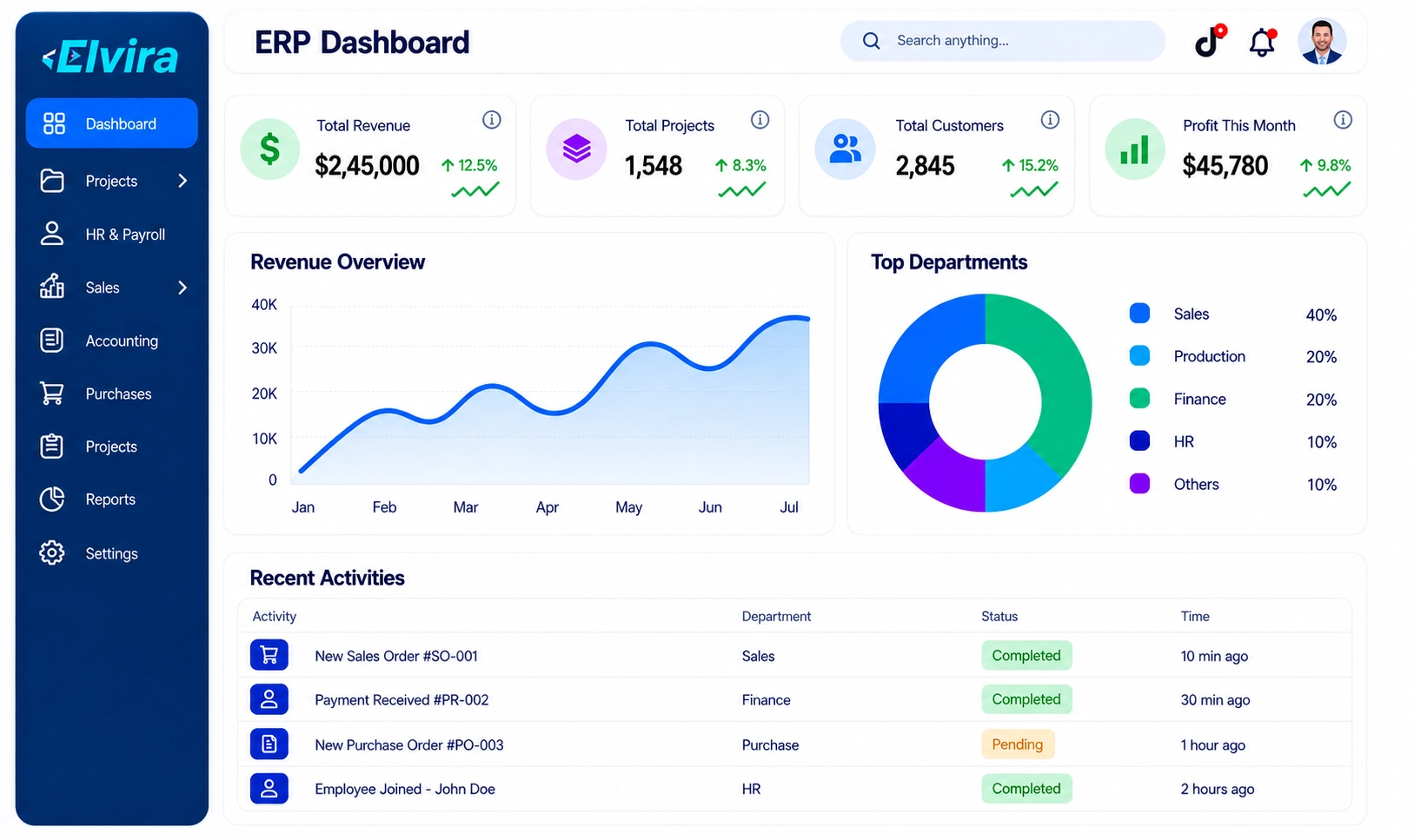This screenshot has height=840, width=1414.
Task: Open Employee Joined - John Doe
Action: click(405, 790)
